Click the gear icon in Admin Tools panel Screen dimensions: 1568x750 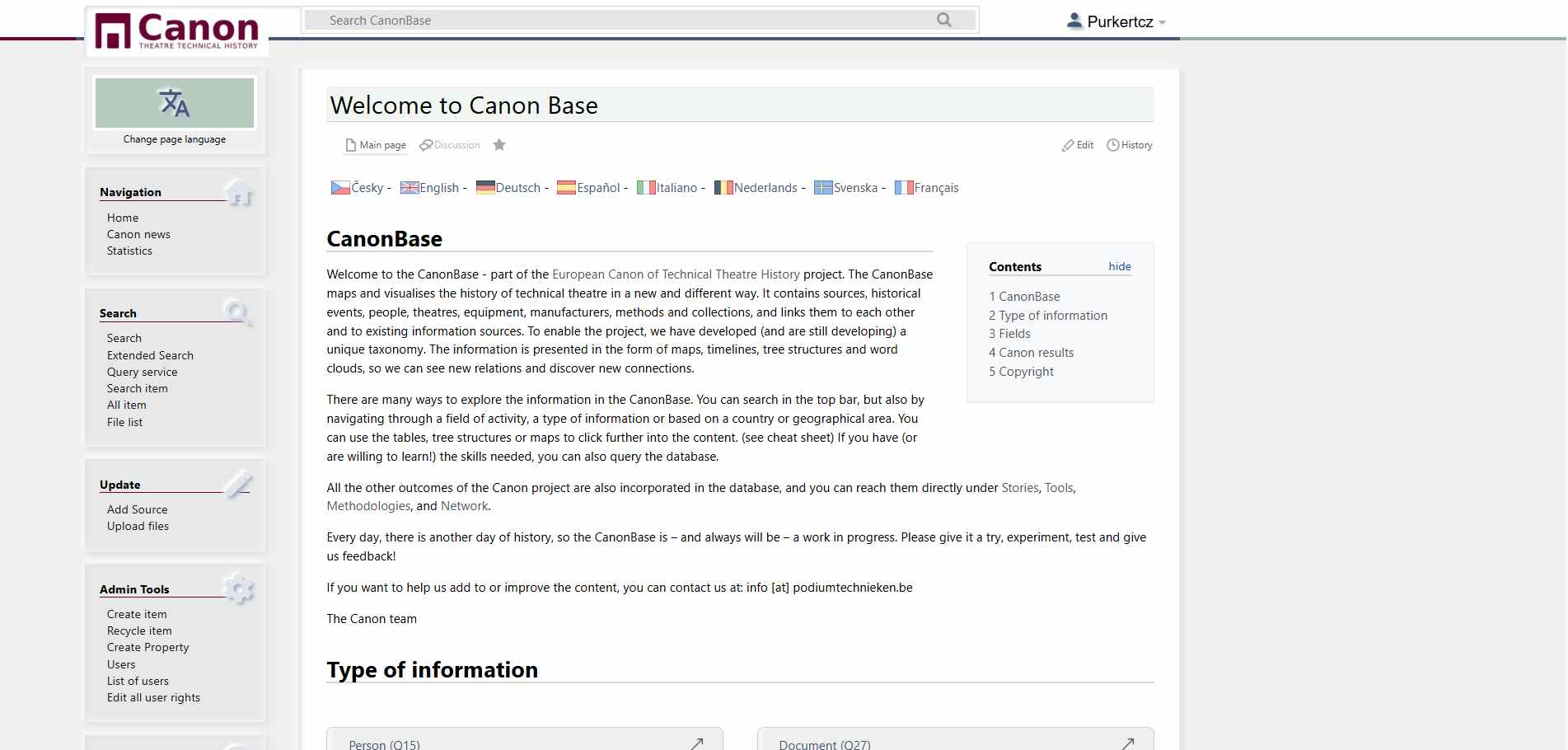239,588
